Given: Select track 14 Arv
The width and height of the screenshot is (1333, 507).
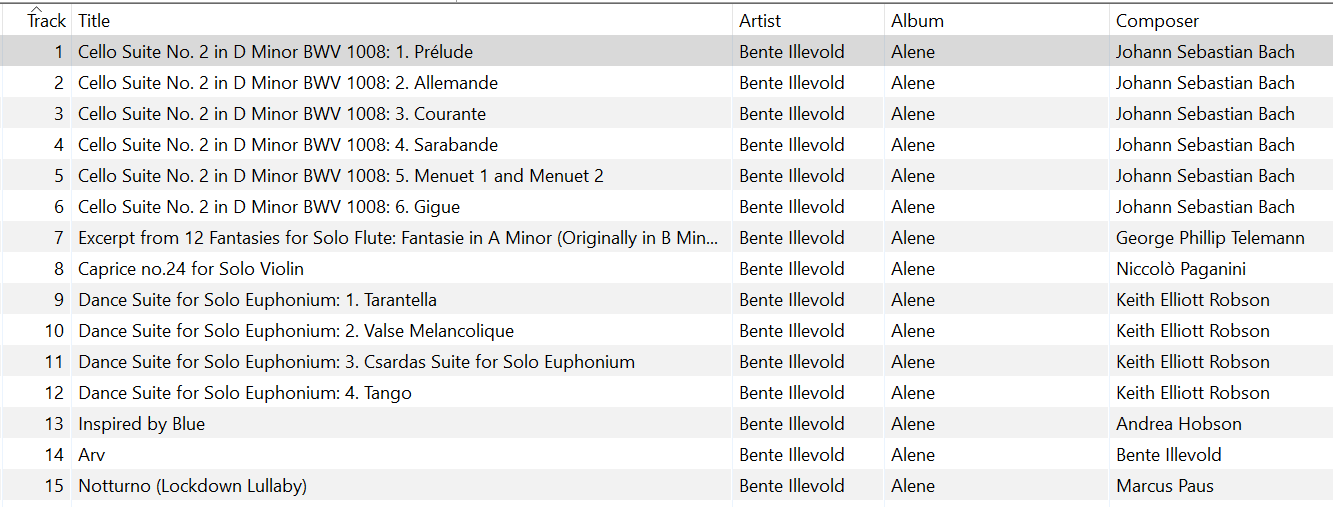Looking at the screenshot, I should (x=91, y=455).
